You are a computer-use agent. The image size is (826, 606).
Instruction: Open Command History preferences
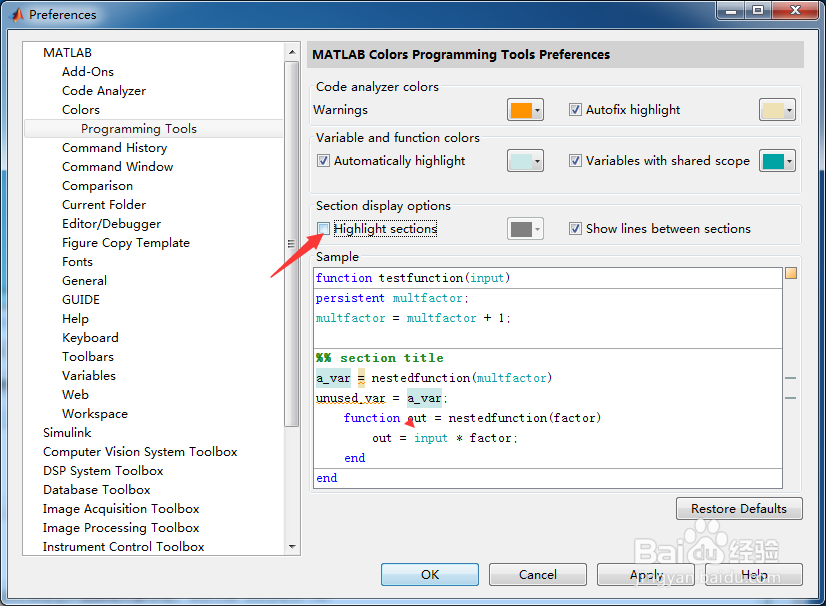pyautogui.click(x=114, y=148)
